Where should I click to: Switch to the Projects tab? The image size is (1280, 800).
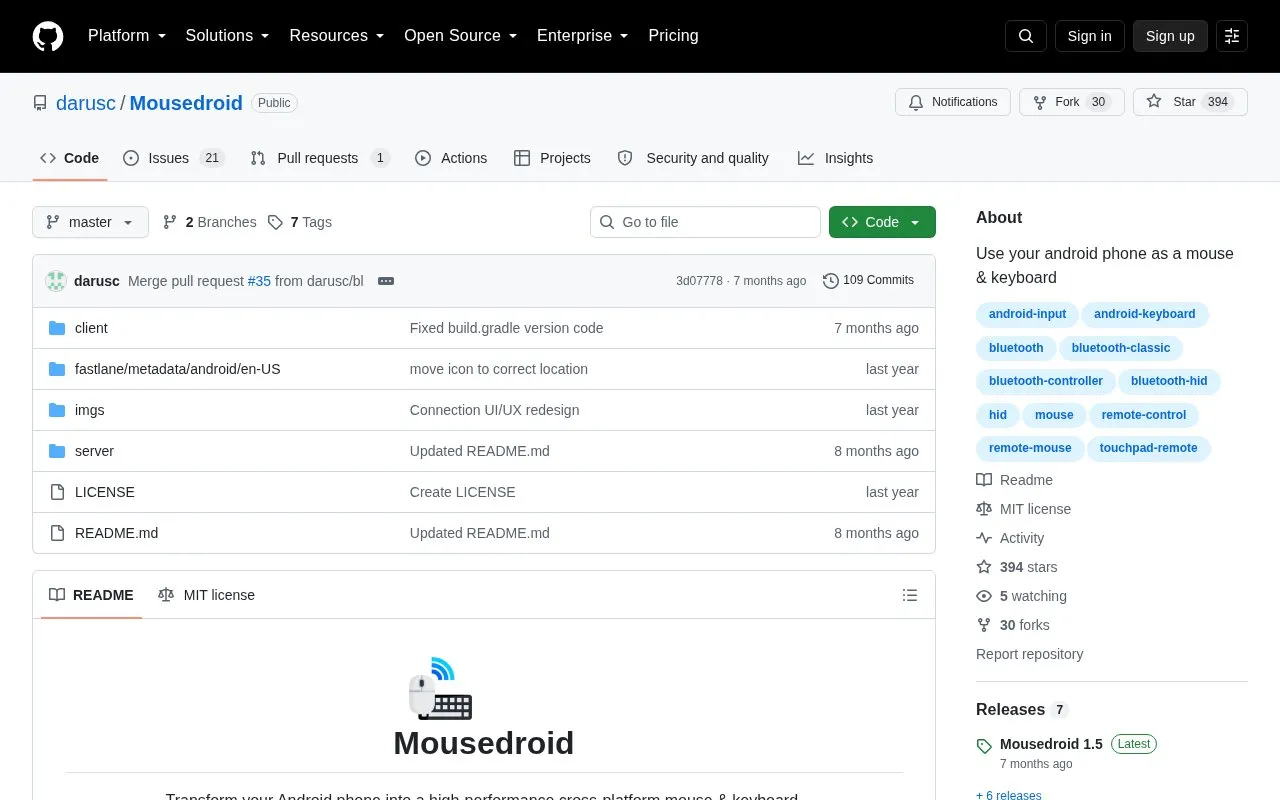[552, 158]
